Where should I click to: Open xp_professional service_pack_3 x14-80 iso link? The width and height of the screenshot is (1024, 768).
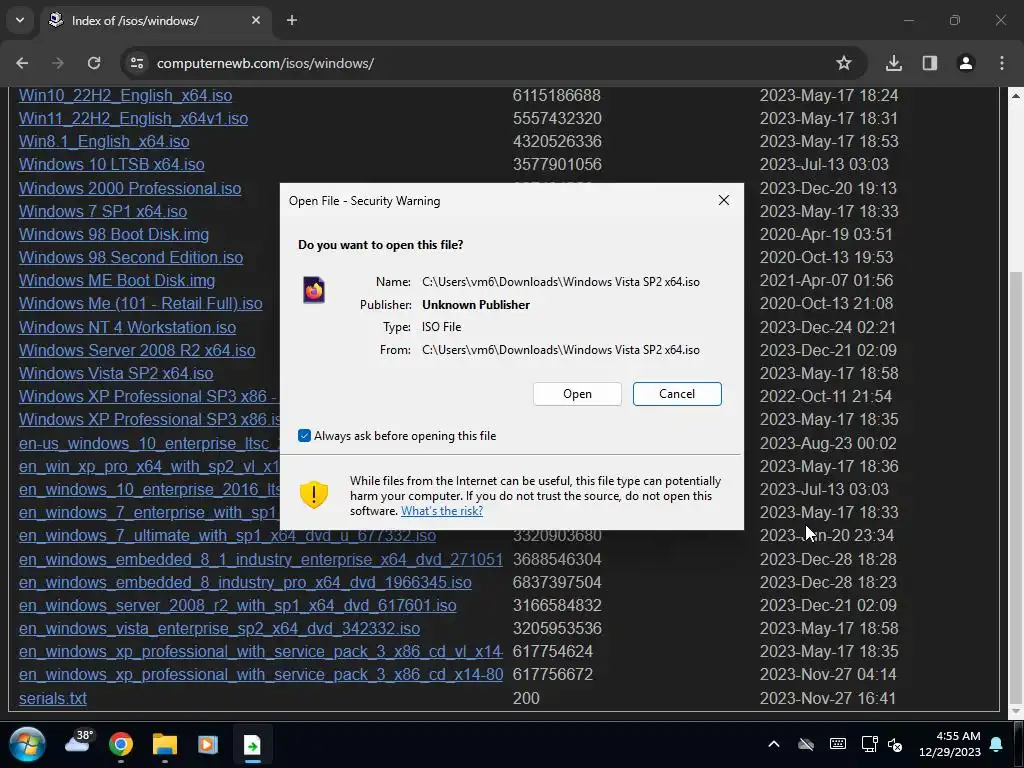point(261,674)
